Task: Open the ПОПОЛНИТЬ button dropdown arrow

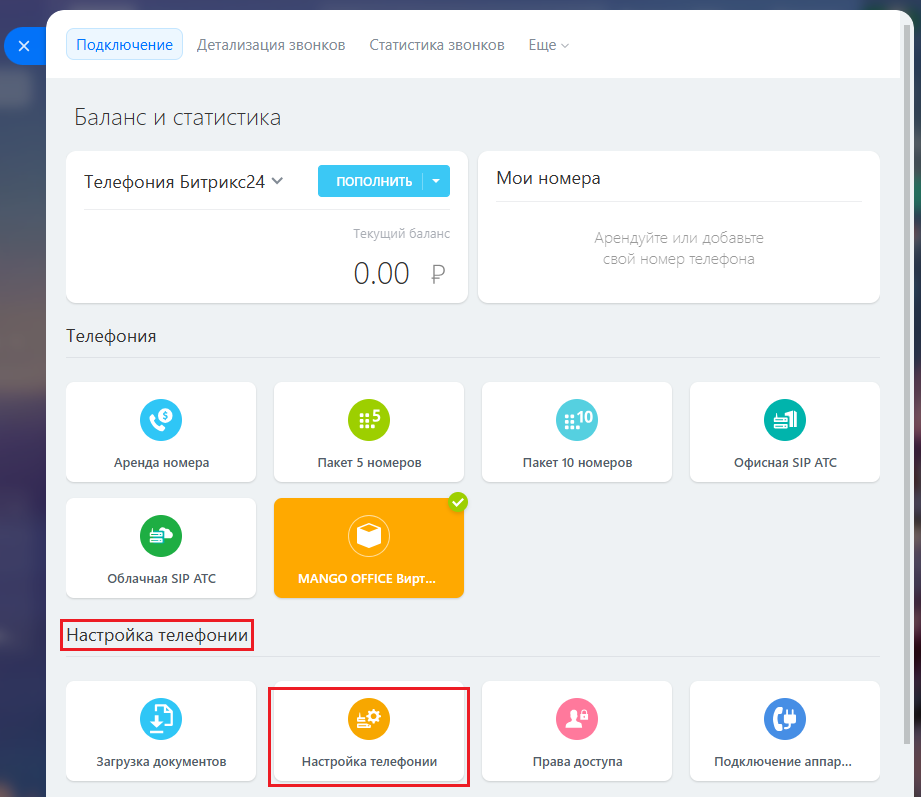Action: click(x=436, y=181)
